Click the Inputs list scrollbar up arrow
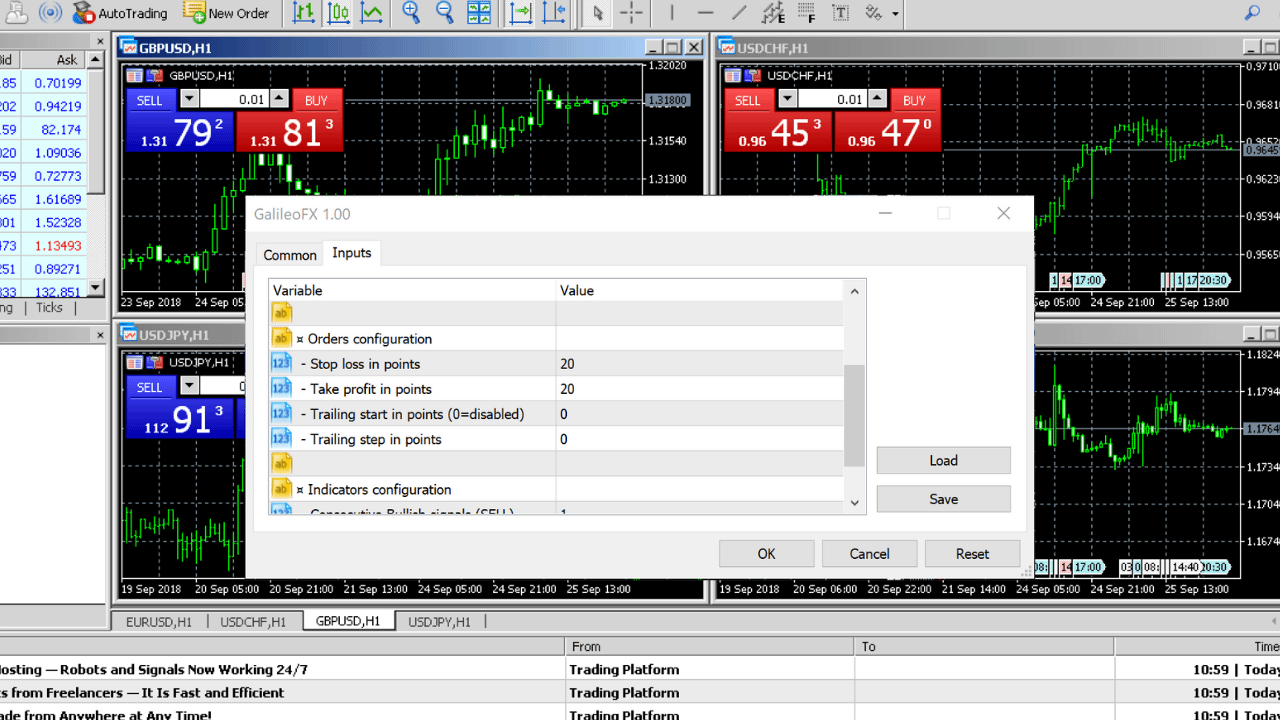The width and height of the screenshot is (1280, 720). pyautogui.click(x=854, y=291)
